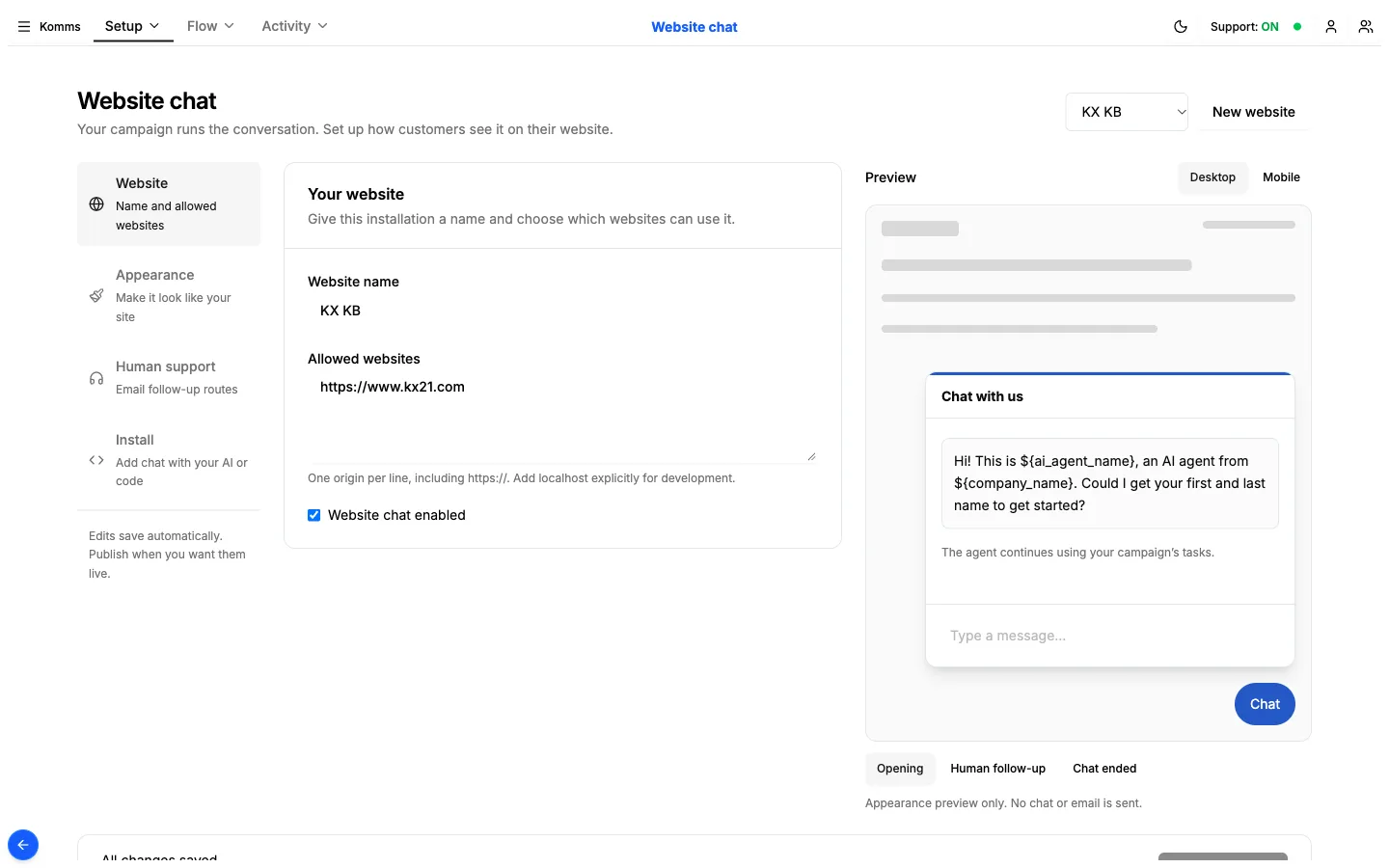Image resolution: width=1389 pixels, height=868 pixels.
Task: Show the Chat ended preview state
Action: pos(1104,769)
